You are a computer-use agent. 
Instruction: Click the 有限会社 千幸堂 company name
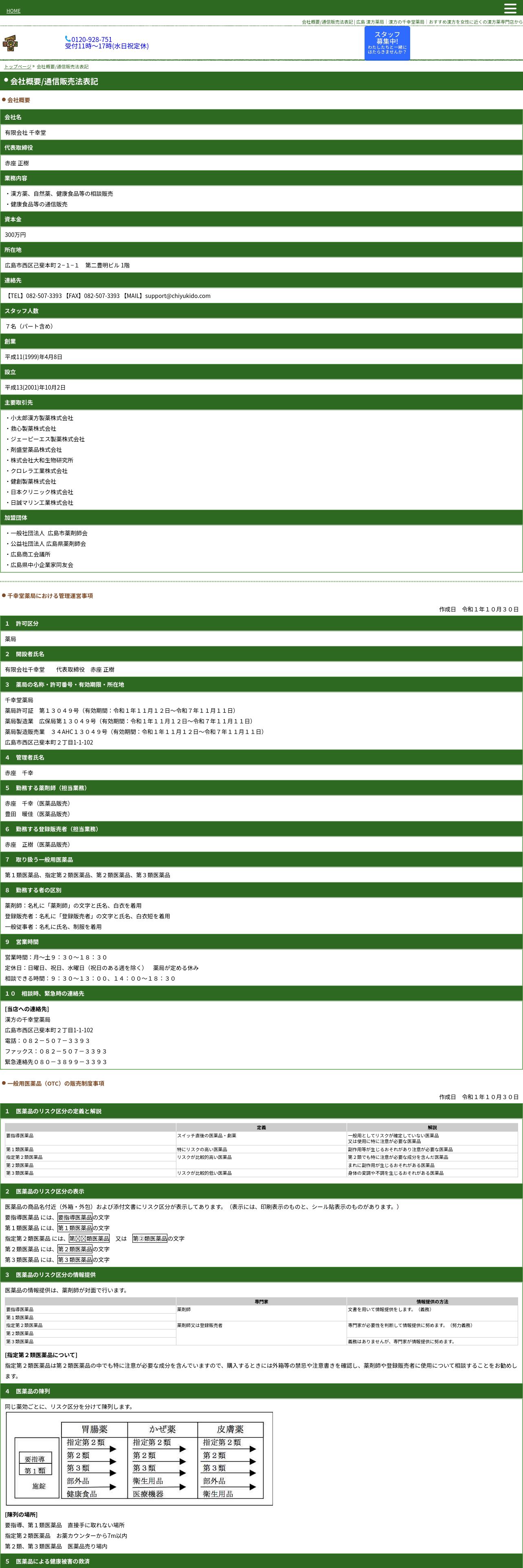[26, 133]
